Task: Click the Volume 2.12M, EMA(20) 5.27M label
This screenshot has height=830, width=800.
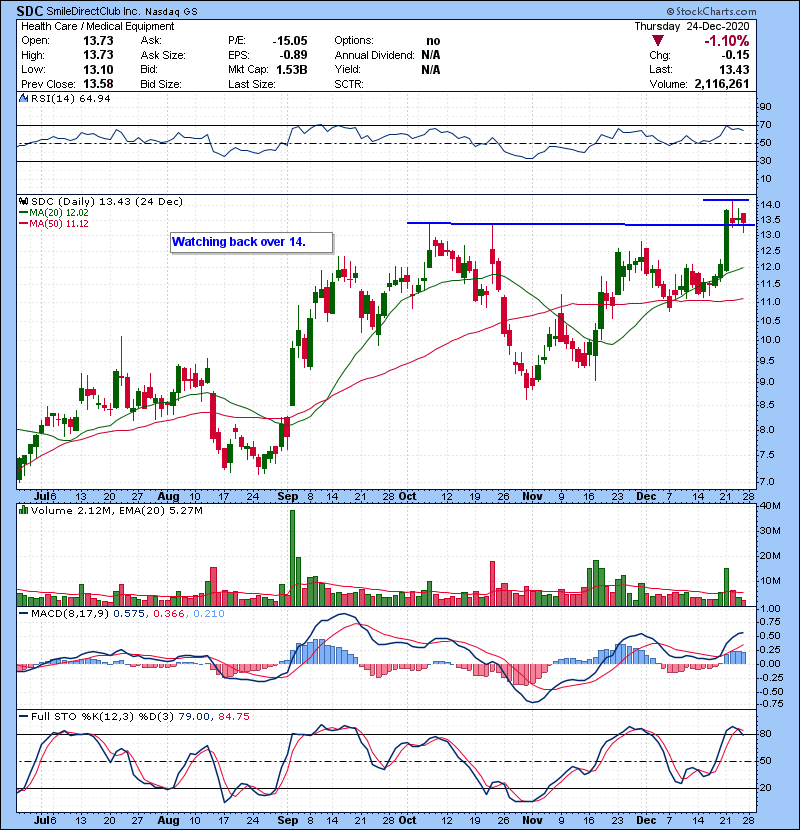Action: 116,511
